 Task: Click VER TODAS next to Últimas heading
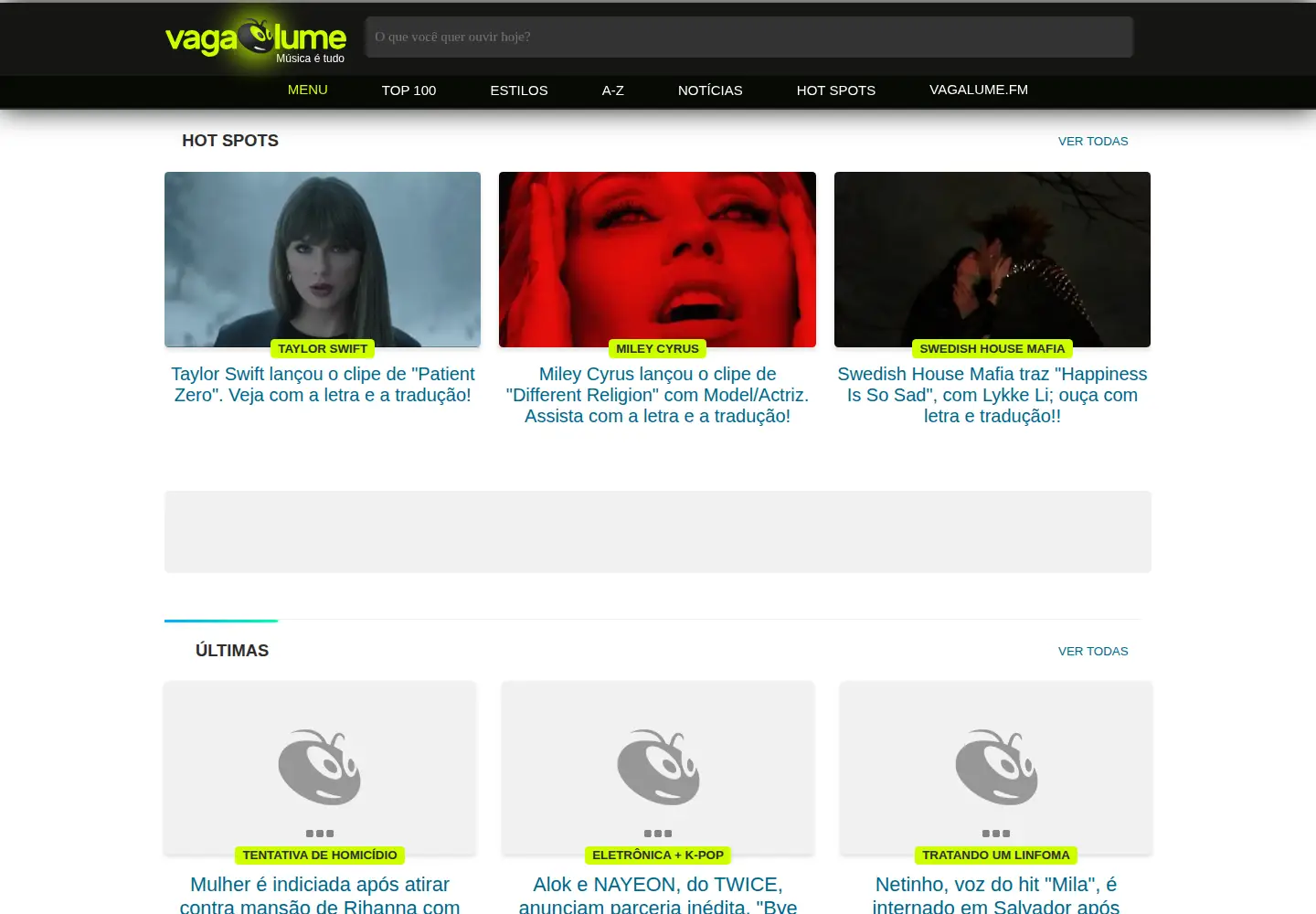pos(1093,651)
